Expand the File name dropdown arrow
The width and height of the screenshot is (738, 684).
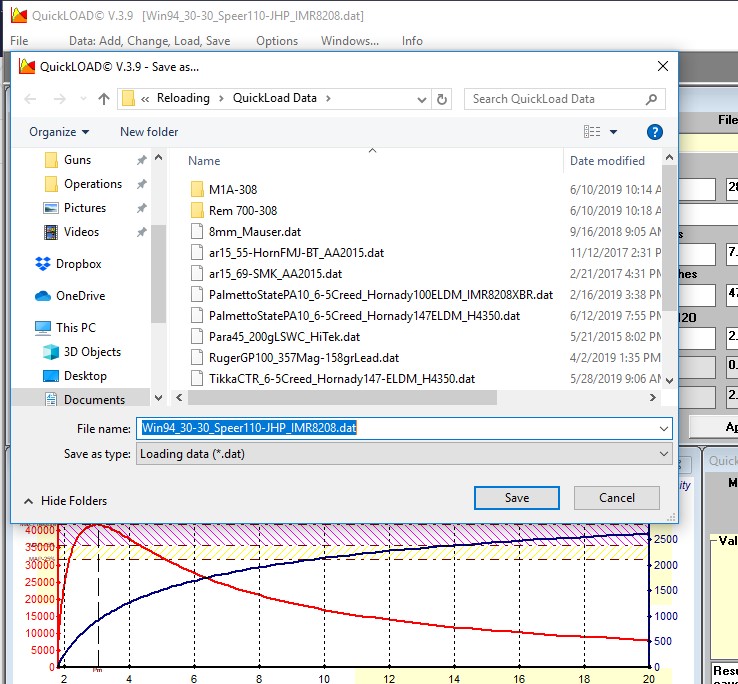(x=664, y=429)
